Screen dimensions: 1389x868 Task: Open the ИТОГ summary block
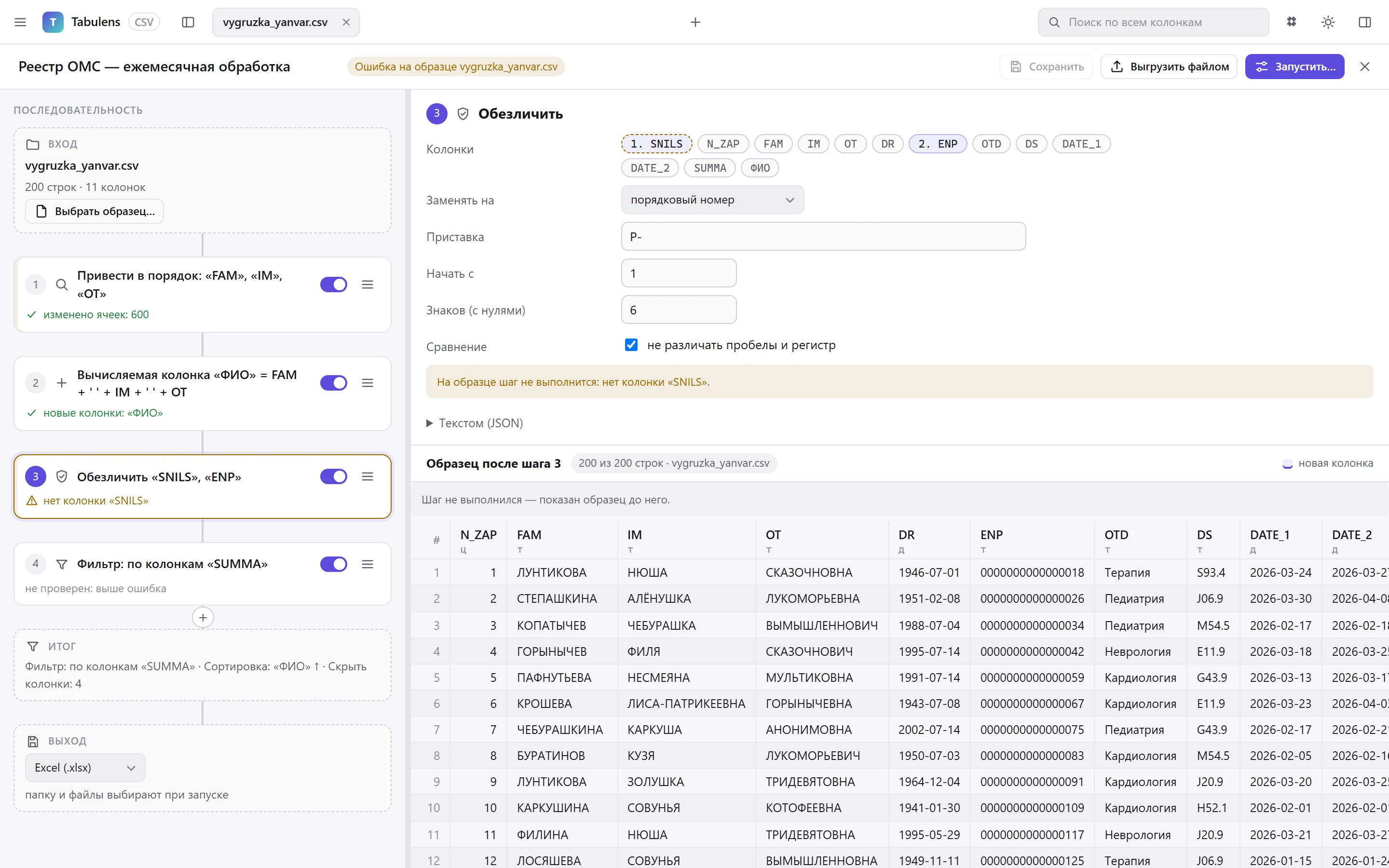pos(203,665)
